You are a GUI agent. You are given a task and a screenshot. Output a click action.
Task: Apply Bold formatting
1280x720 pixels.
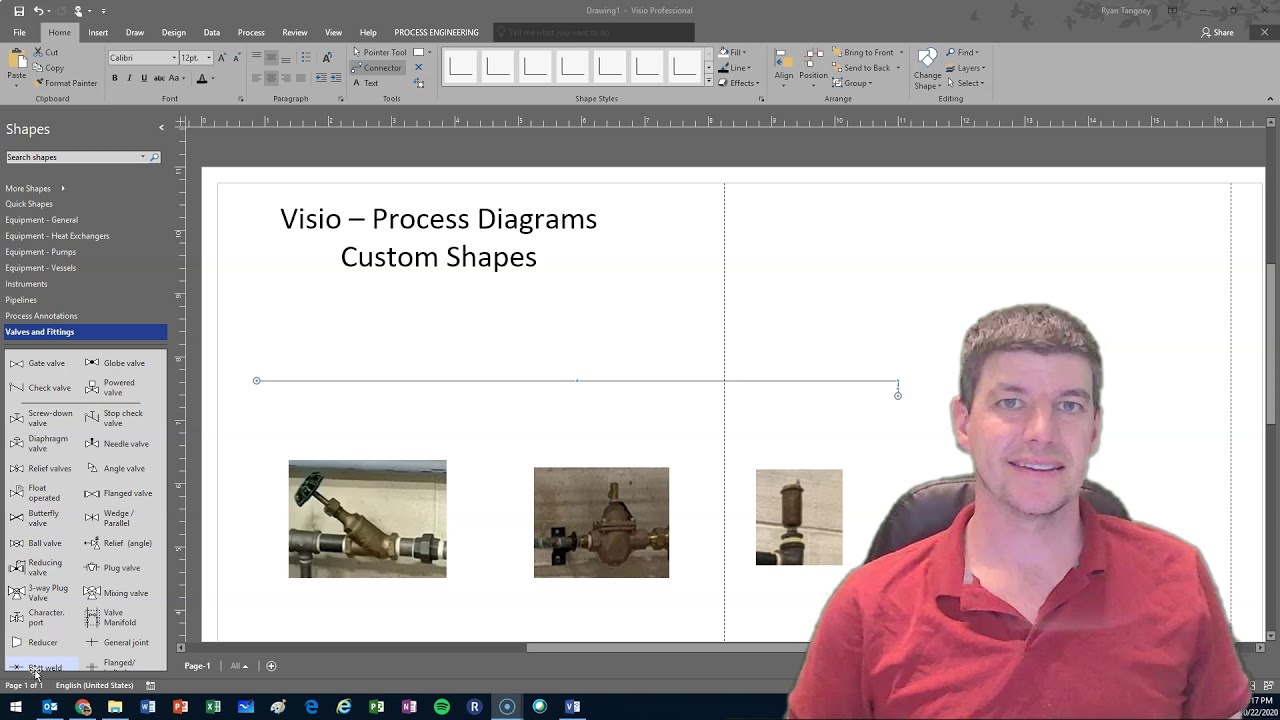[114, 78]
